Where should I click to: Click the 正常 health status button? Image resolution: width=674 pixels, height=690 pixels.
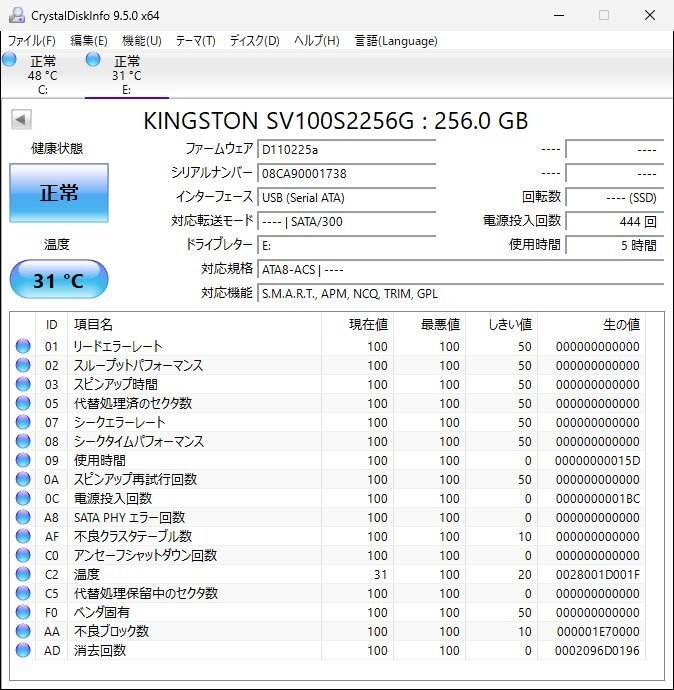(x=59, y=193)
